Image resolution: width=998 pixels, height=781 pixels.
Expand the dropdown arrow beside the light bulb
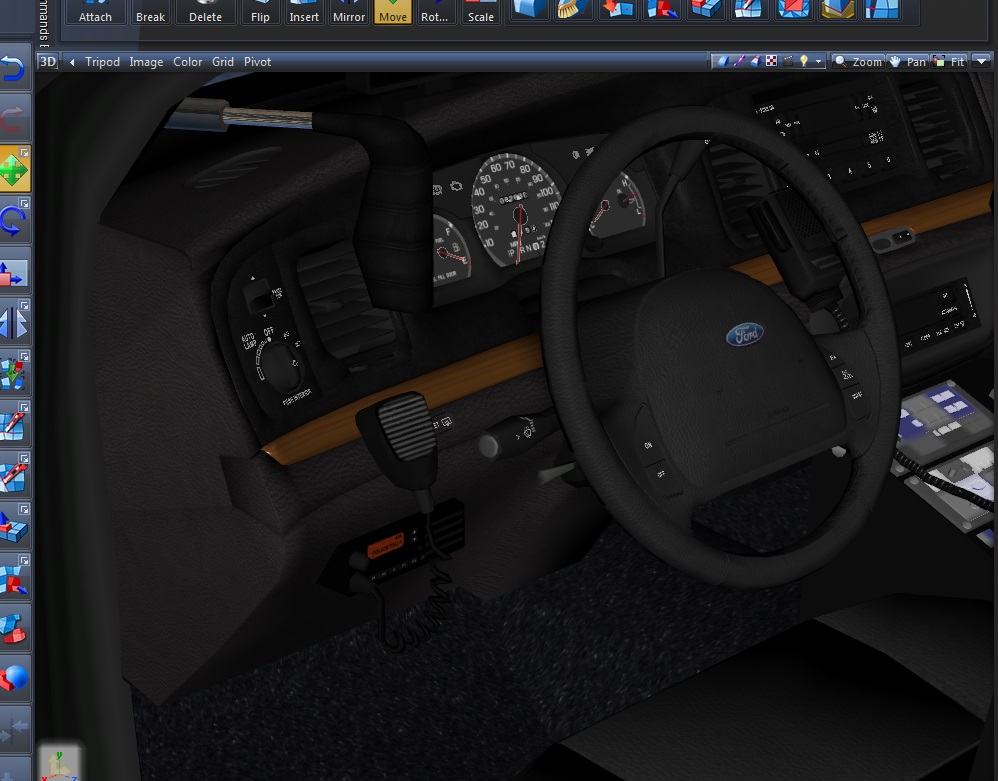click(819, 62)
